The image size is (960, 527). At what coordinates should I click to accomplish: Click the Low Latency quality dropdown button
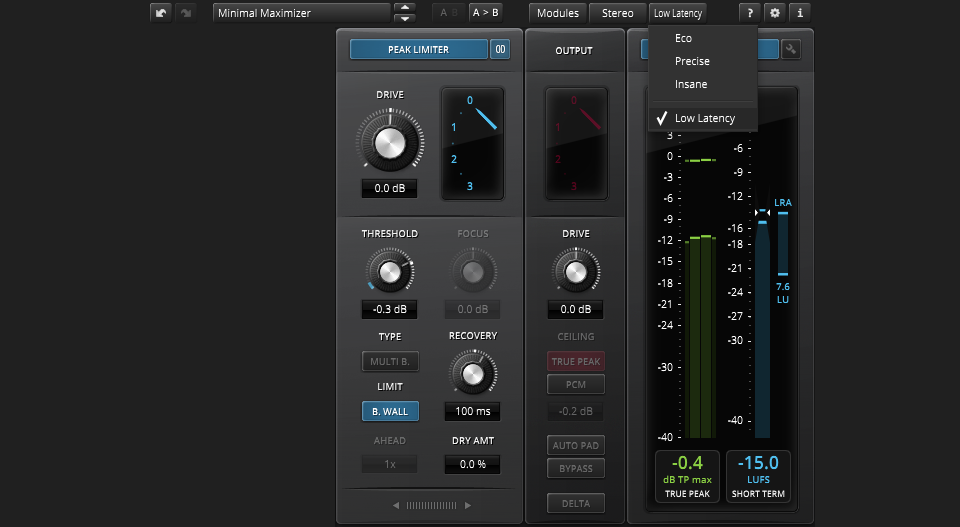tap(678, 13)
